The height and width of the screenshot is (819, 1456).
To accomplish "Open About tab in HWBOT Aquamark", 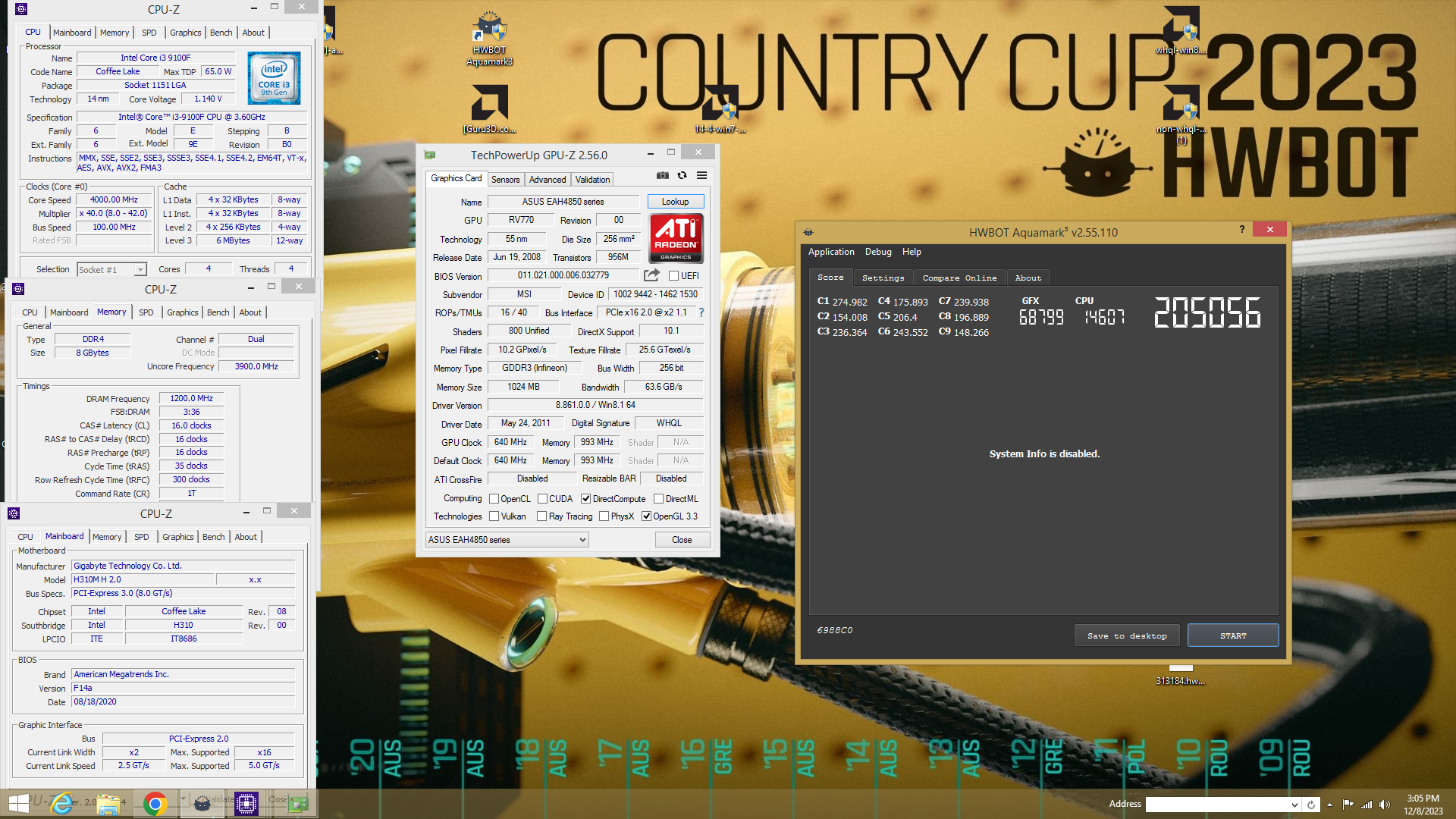I will [x=1028, y=278].
